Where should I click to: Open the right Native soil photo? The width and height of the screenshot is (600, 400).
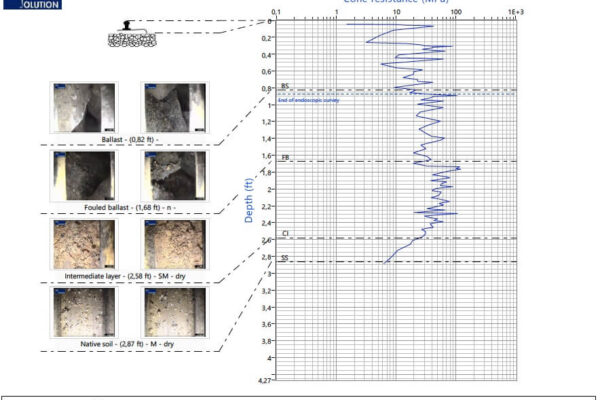pos(175,312)
